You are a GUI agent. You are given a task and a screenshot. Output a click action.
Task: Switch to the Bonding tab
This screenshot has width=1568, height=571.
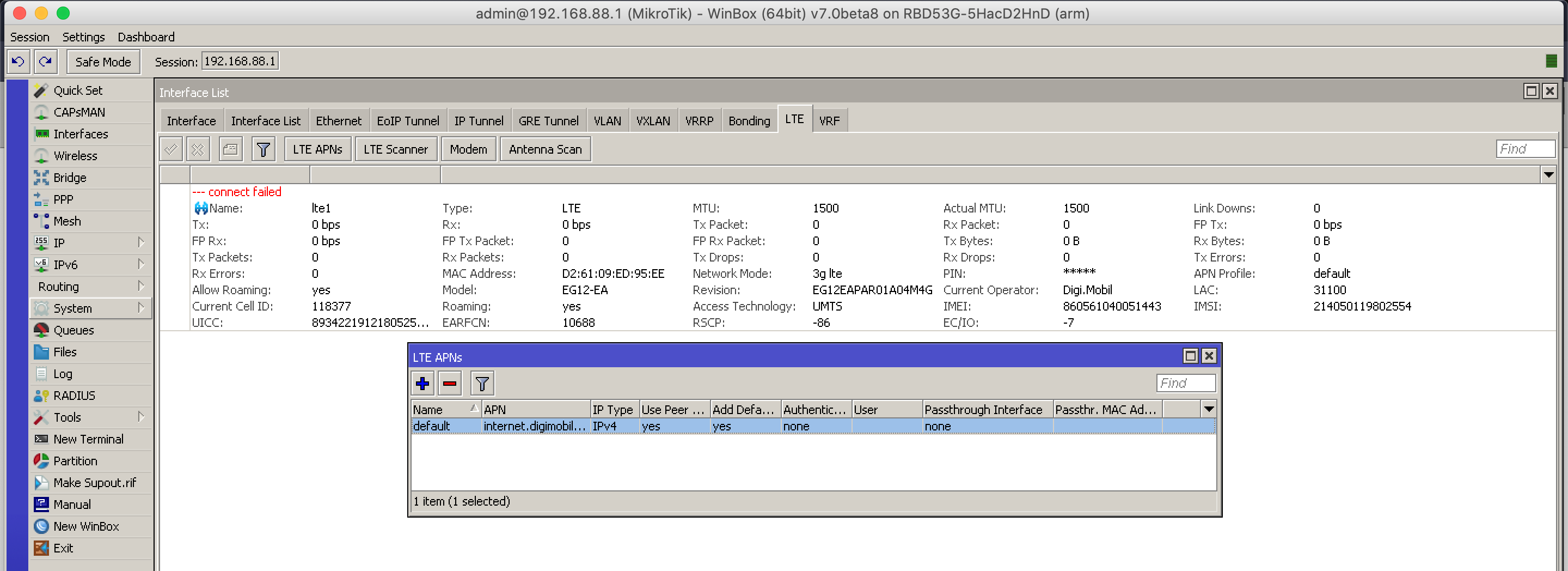(749, 120)
